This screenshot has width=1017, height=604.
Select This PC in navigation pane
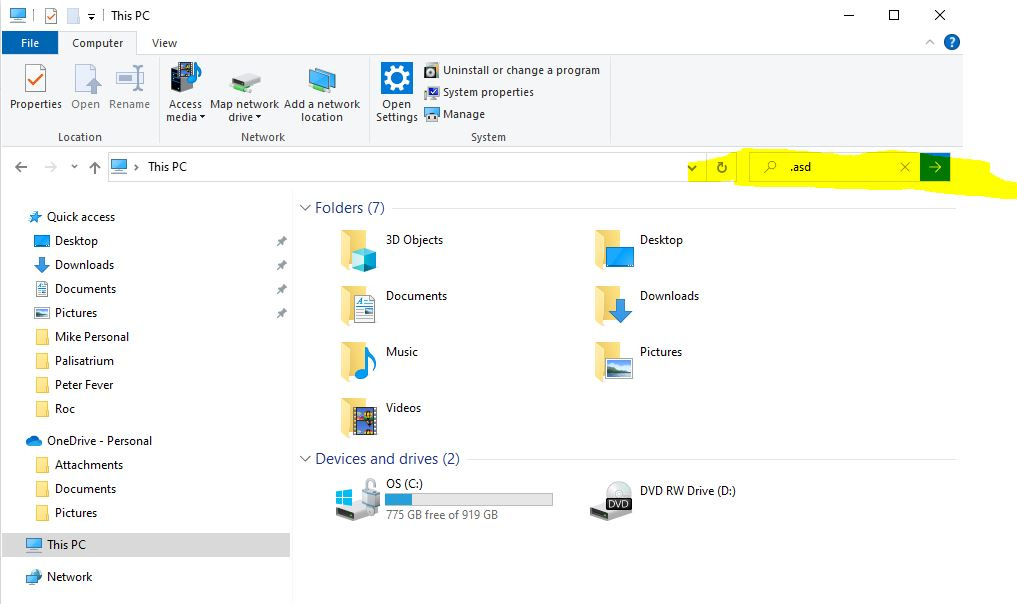(146, 544)
